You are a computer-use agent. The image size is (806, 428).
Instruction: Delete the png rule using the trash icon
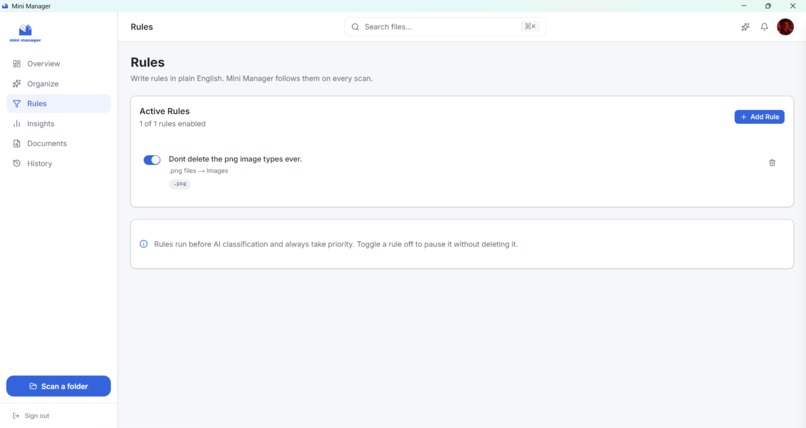pos(772,163)
